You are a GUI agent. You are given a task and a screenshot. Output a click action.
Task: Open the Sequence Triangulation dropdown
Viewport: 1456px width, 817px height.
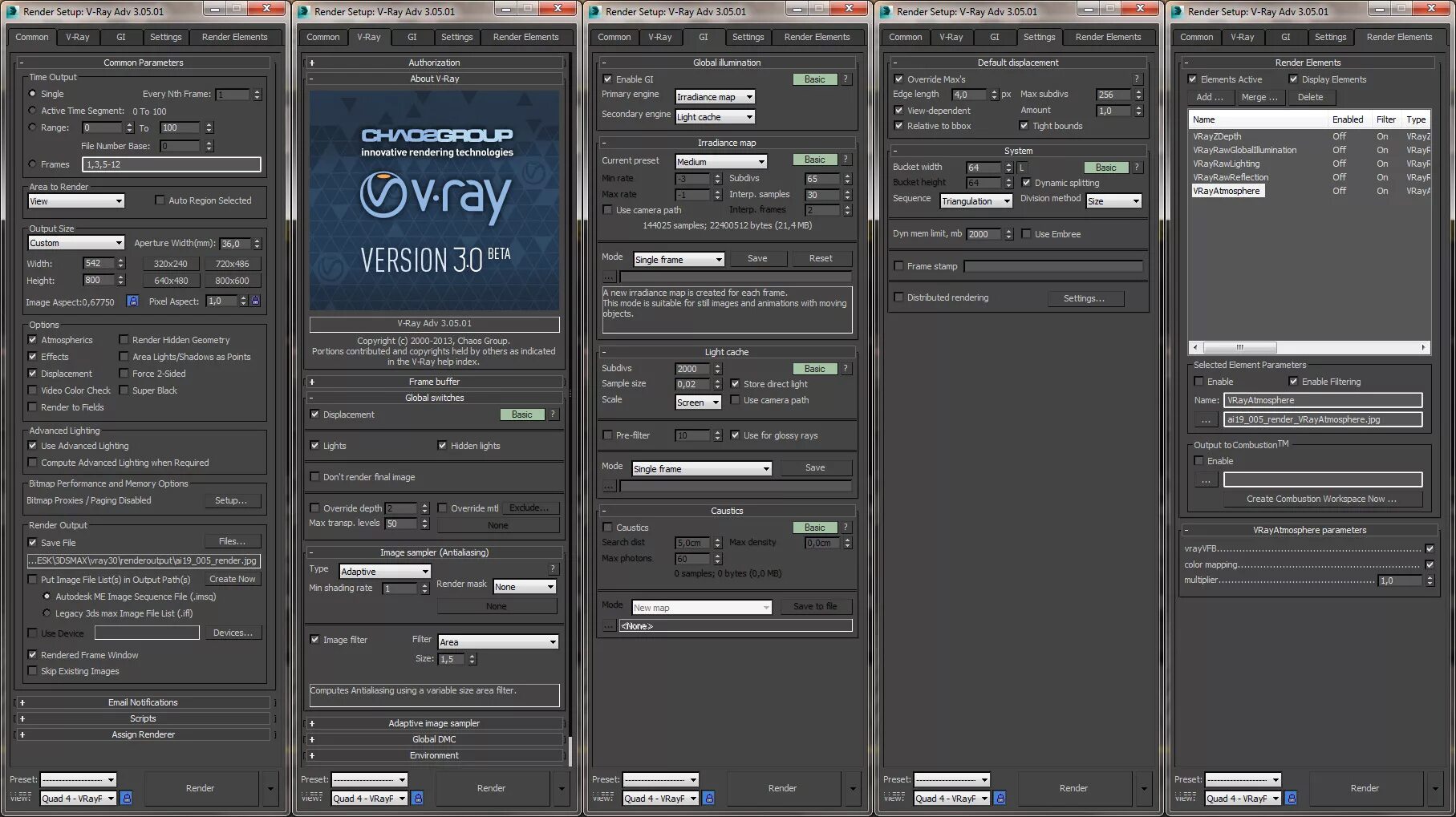click(x=975, y=201)
